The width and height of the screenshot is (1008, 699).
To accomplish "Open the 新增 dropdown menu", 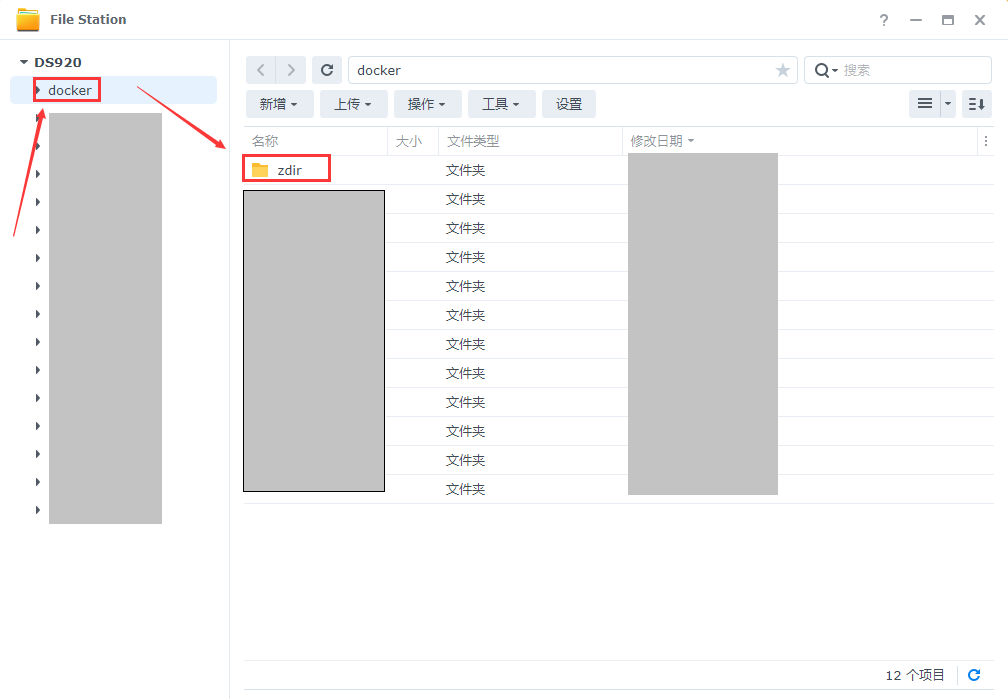I will point(279,104).
